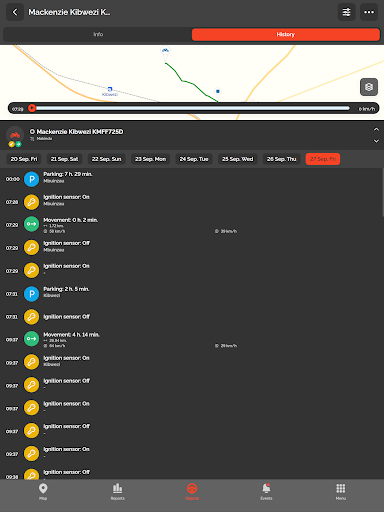Click the key icon for Ignition Off at Mbuinzau 07:29

point(31,248)
